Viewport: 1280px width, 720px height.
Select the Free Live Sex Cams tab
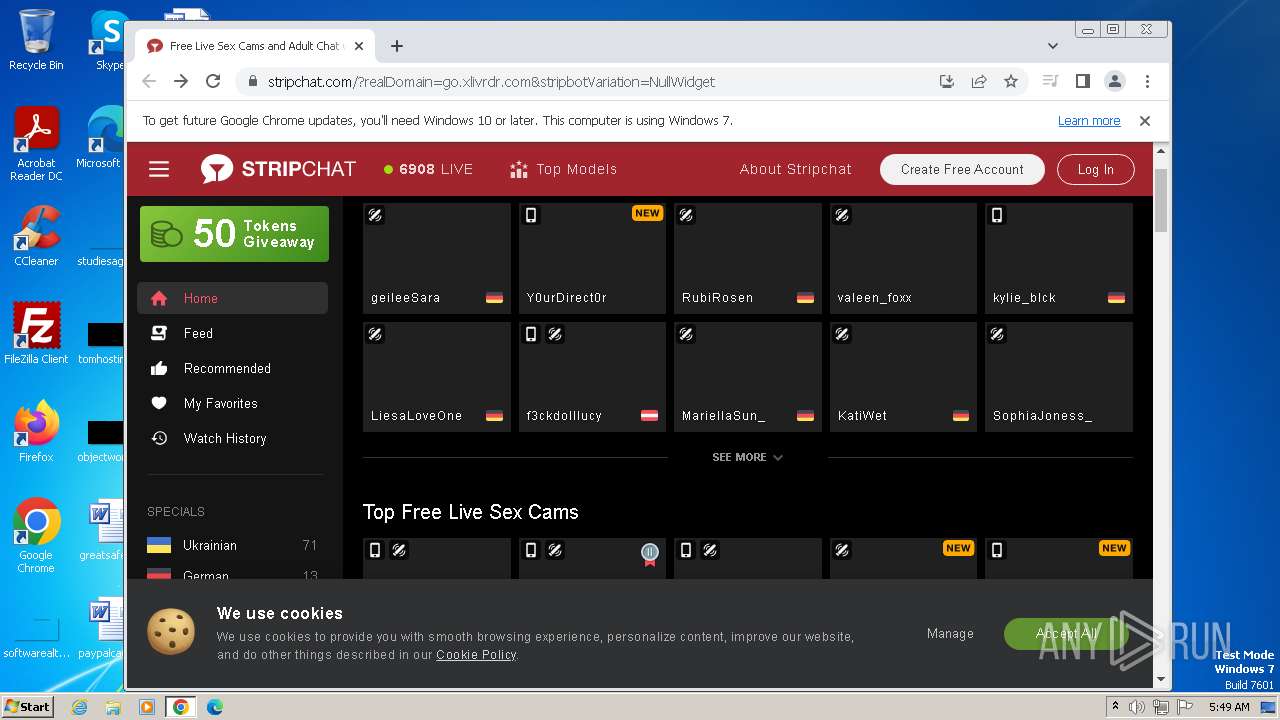coord(255,46)
